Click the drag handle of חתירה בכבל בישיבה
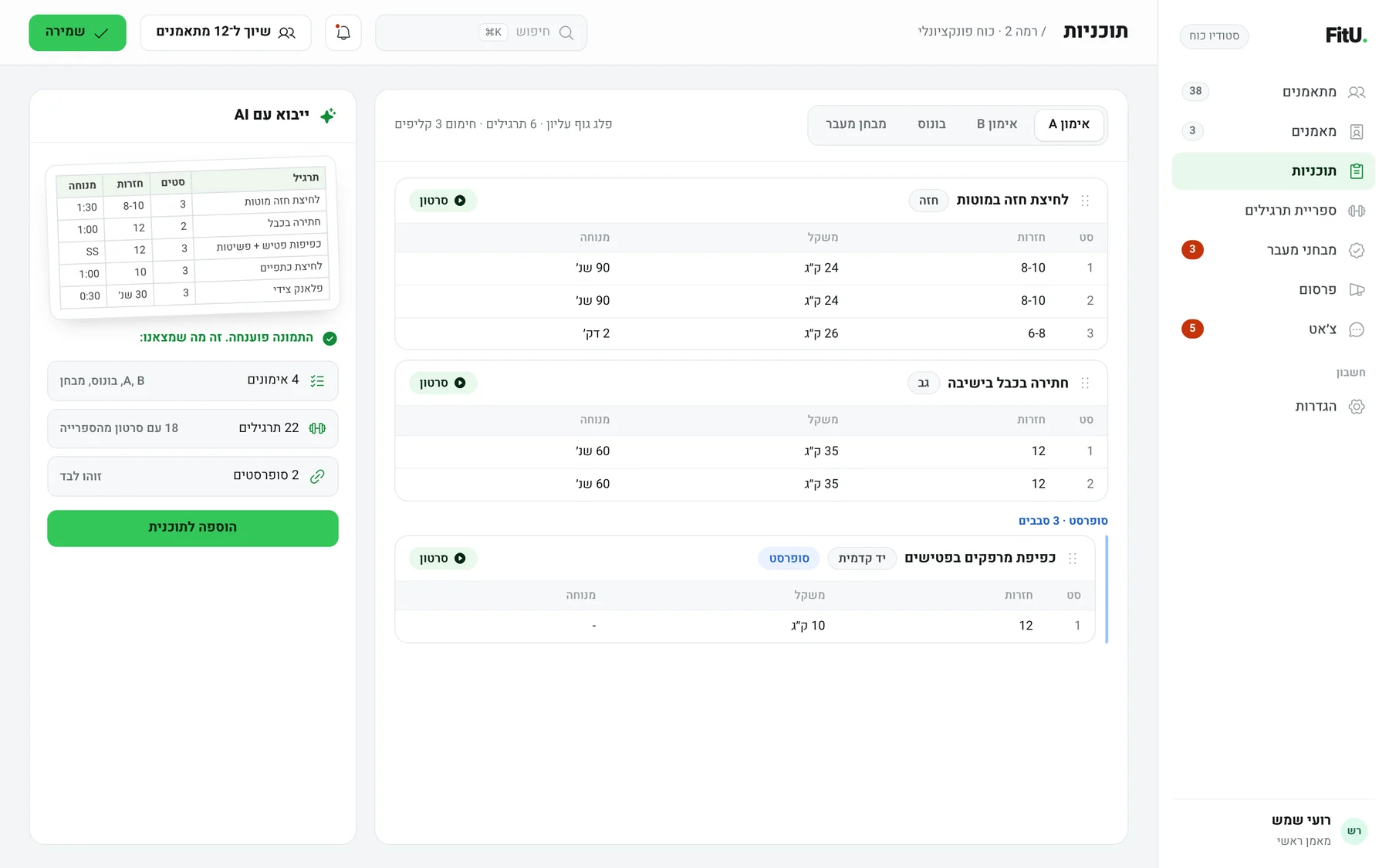Viewport: 1389px width, 868px height. (1085, 383)
